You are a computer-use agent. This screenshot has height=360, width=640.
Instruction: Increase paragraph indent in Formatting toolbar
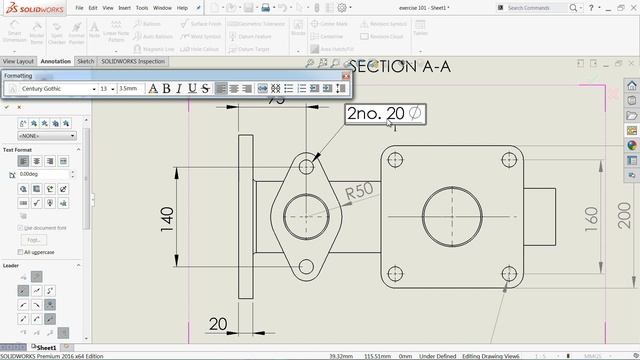(x=327, y=89)
